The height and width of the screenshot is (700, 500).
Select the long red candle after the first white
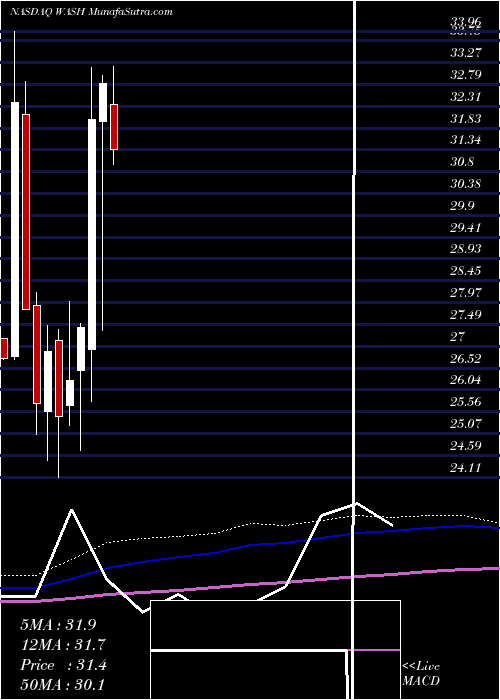pyautogui.click(x=26, y=212)
